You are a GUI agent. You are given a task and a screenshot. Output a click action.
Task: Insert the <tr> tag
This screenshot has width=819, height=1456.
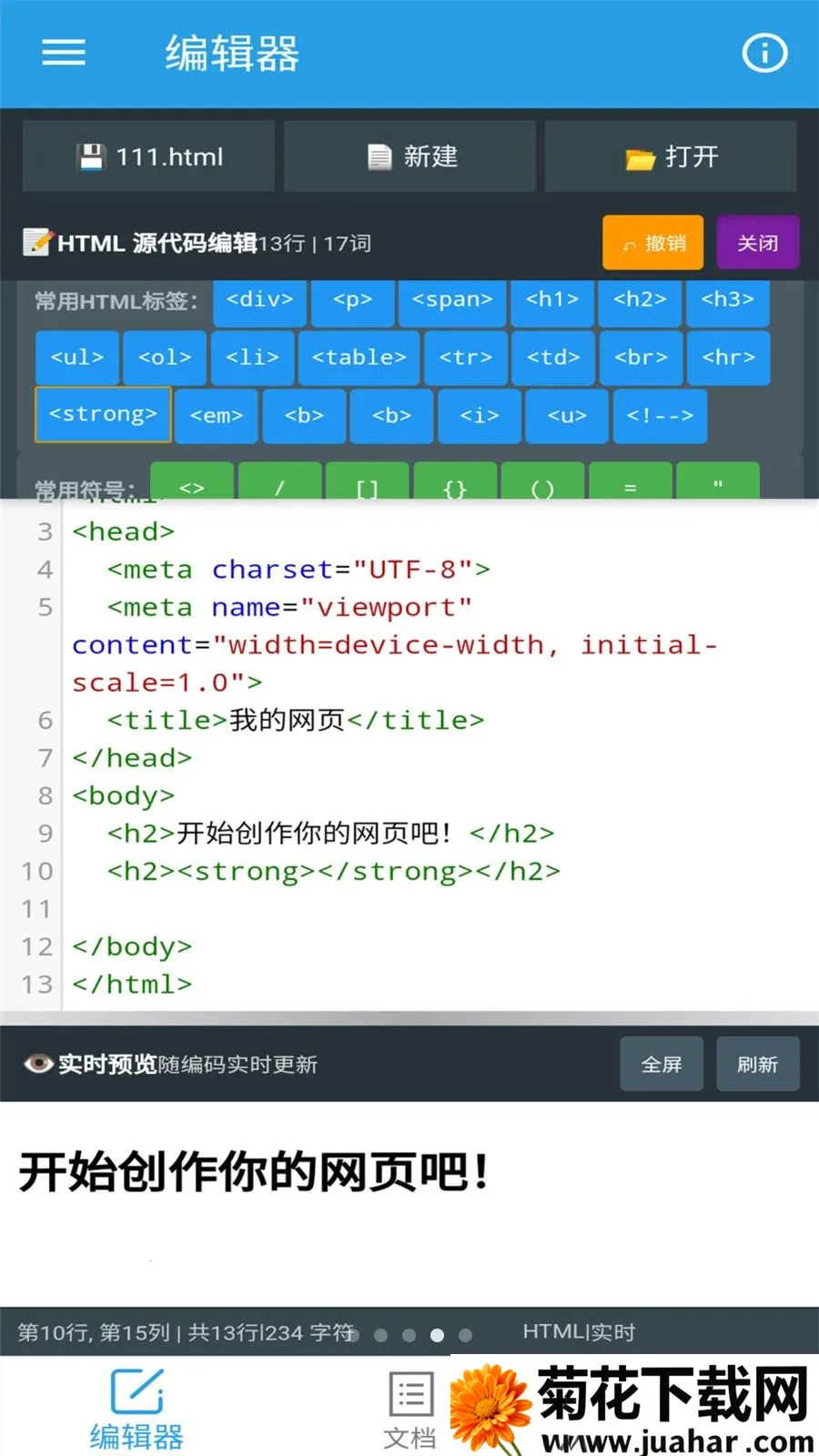(x=466, y=359)
